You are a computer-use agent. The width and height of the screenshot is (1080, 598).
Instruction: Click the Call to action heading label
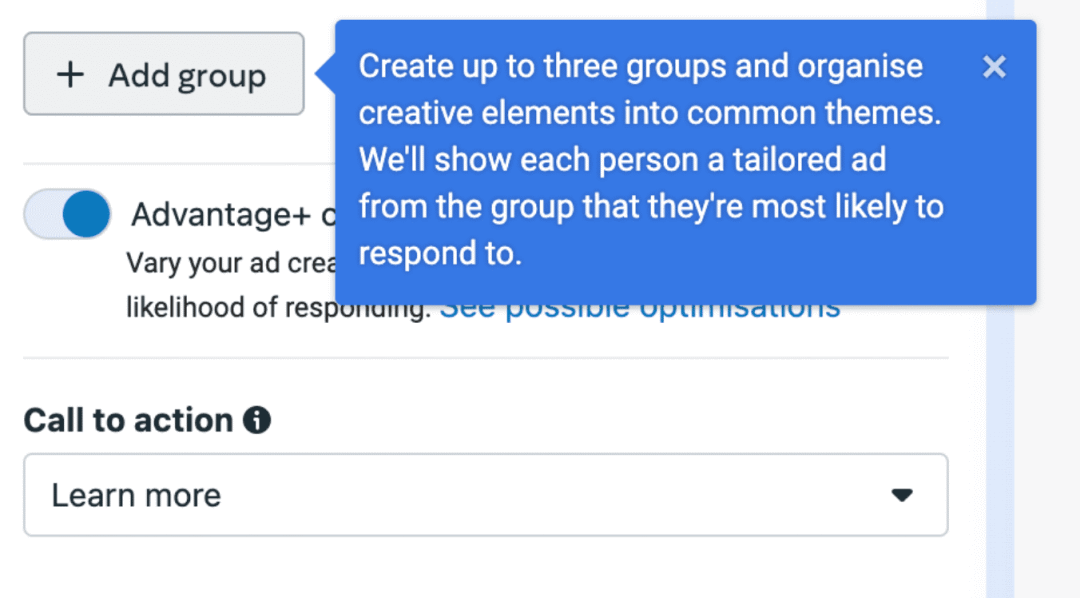coord(128,420)
